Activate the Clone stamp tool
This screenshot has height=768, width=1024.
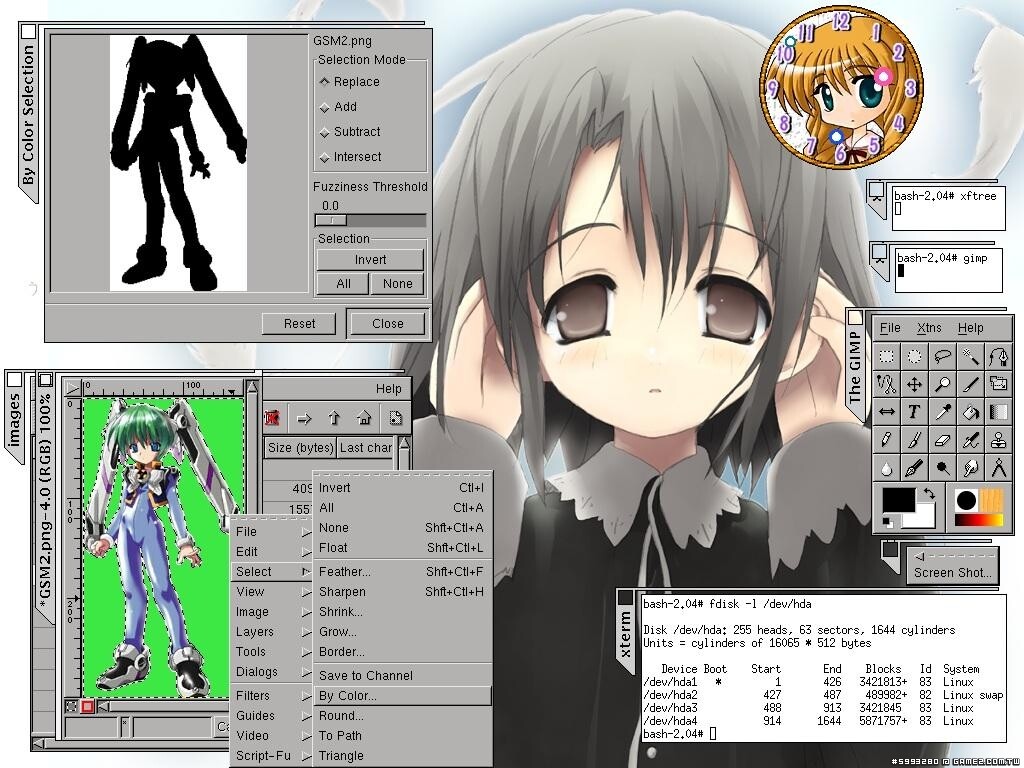[x=998, y=439]
